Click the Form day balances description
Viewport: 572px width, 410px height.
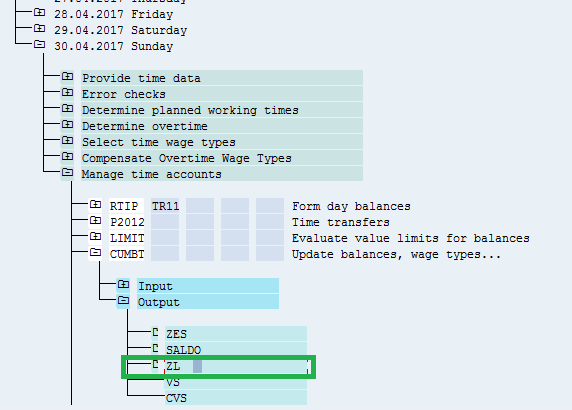click(x=351, y=206)
